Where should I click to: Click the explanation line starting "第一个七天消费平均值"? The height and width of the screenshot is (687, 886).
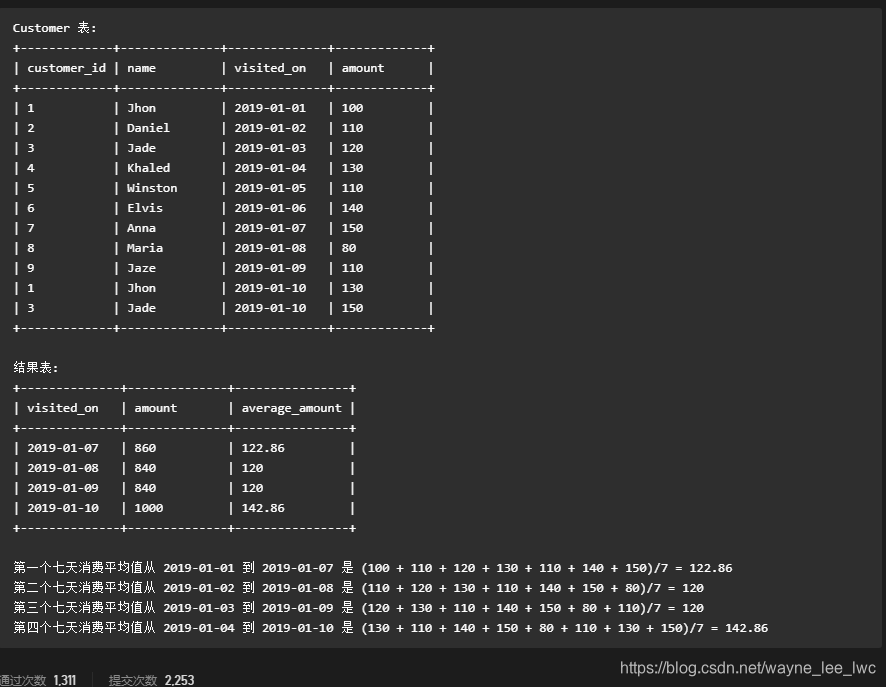coord(372,568)
